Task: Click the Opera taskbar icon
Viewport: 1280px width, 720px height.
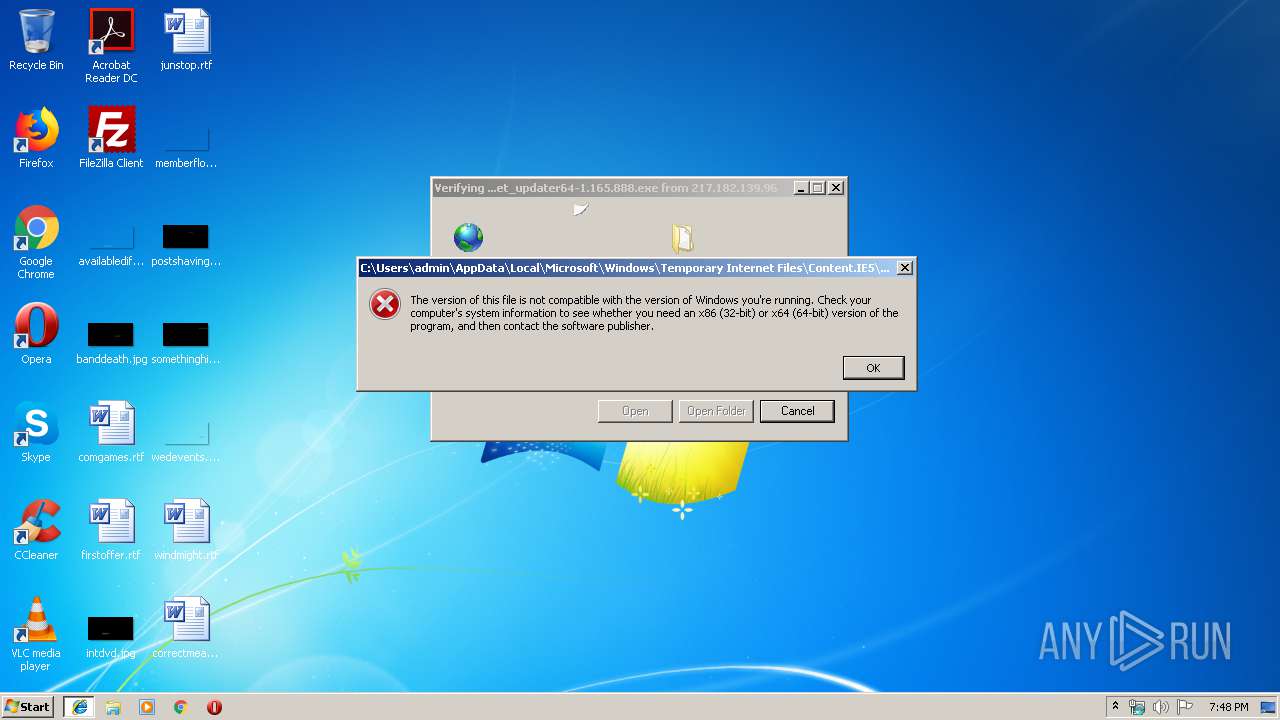Action: pos(214,707)
